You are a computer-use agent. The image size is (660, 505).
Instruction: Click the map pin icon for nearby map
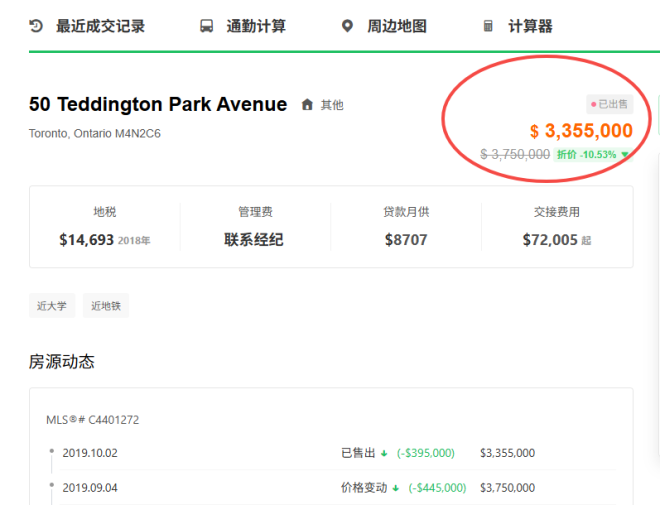[347, 26]
